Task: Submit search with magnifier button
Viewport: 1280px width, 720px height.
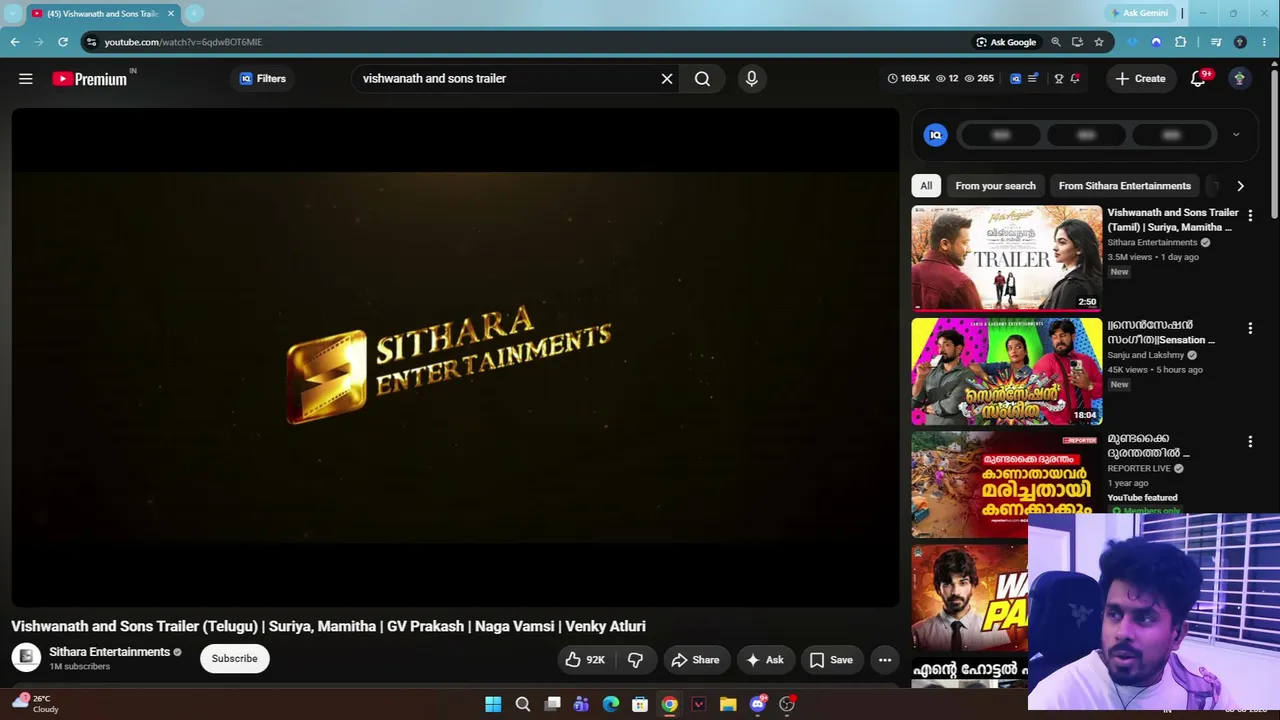Action: [x=702, y=79]
